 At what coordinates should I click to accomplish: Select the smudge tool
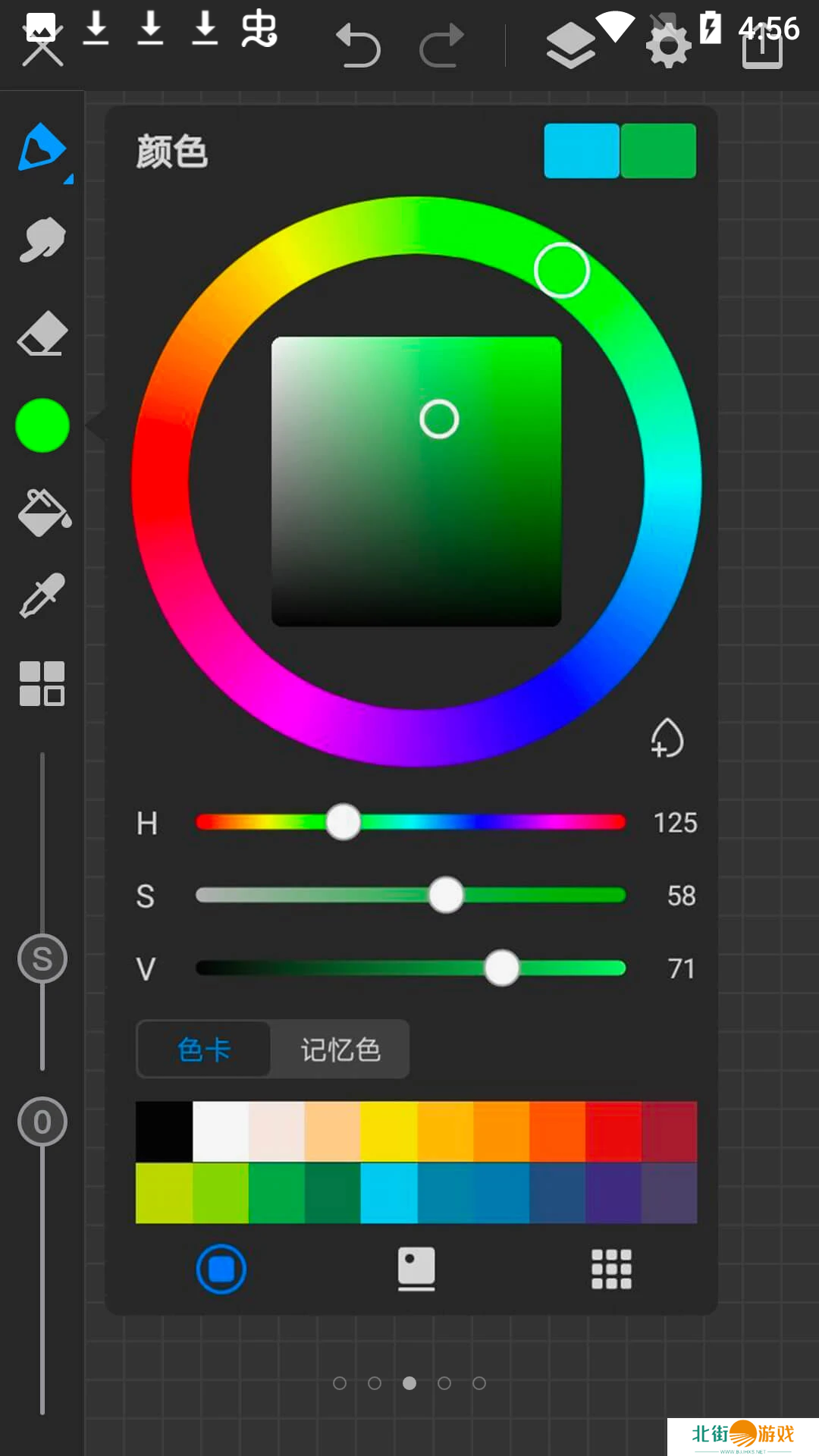(42, 240)
